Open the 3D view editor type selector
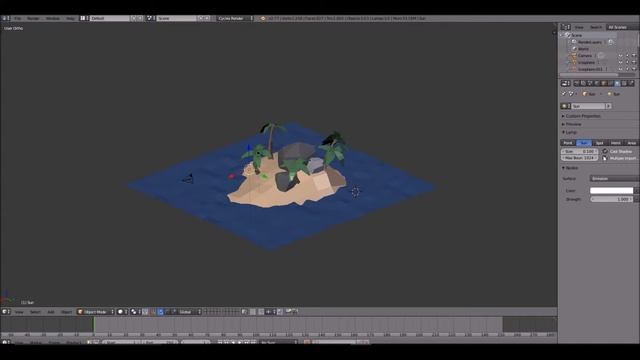The height and width of the screenshot is (360, 640). (6, 312)
